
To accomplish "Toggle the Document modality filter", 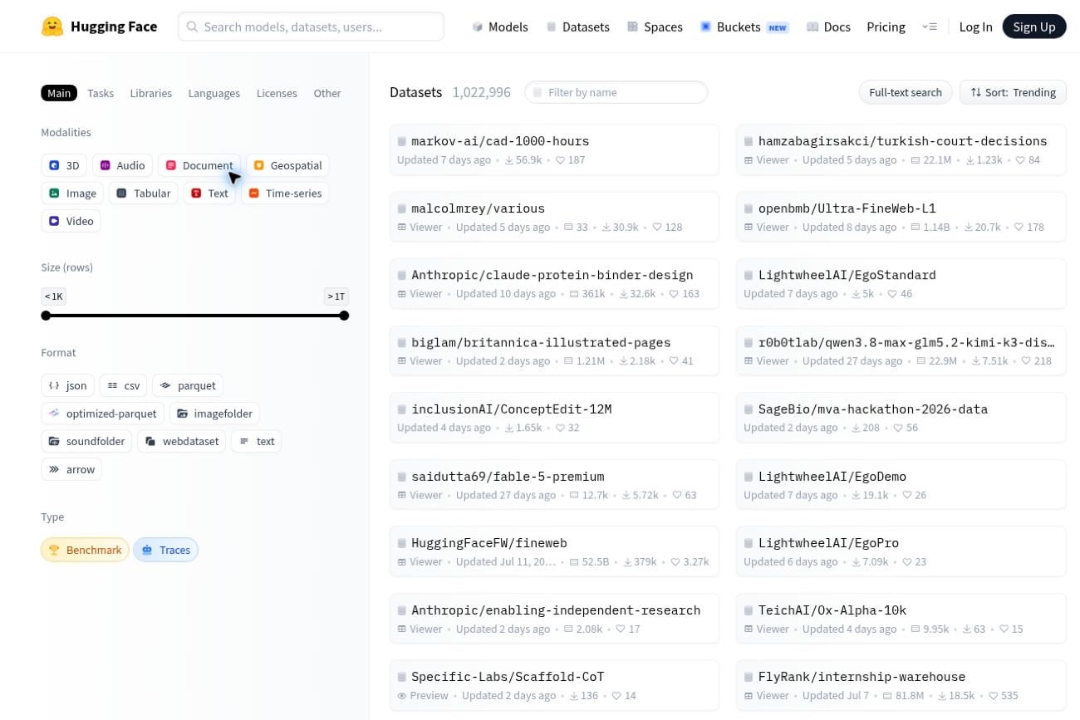I will tap(199, 165).
